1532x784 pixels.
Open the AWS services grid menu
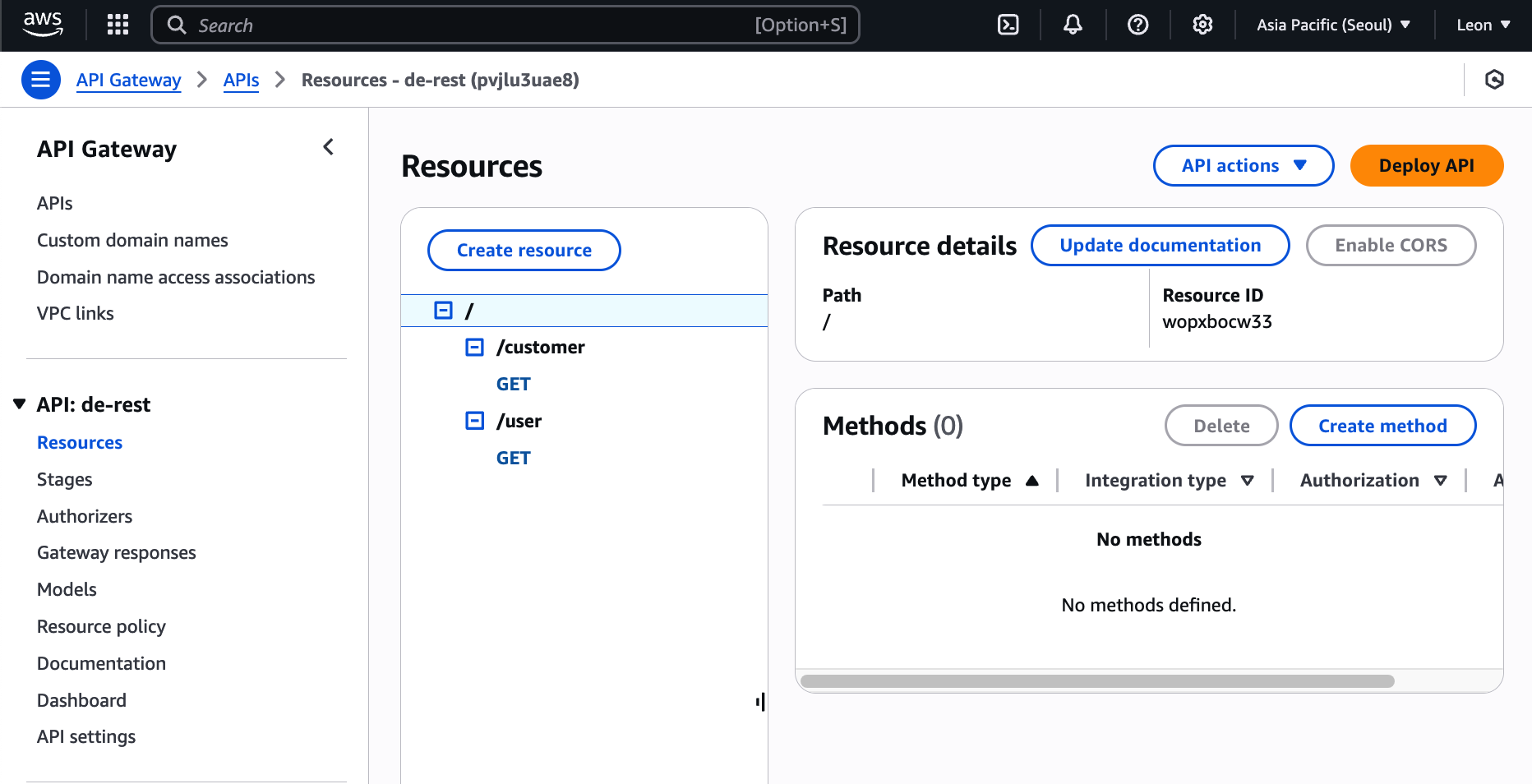click(118, 25)
